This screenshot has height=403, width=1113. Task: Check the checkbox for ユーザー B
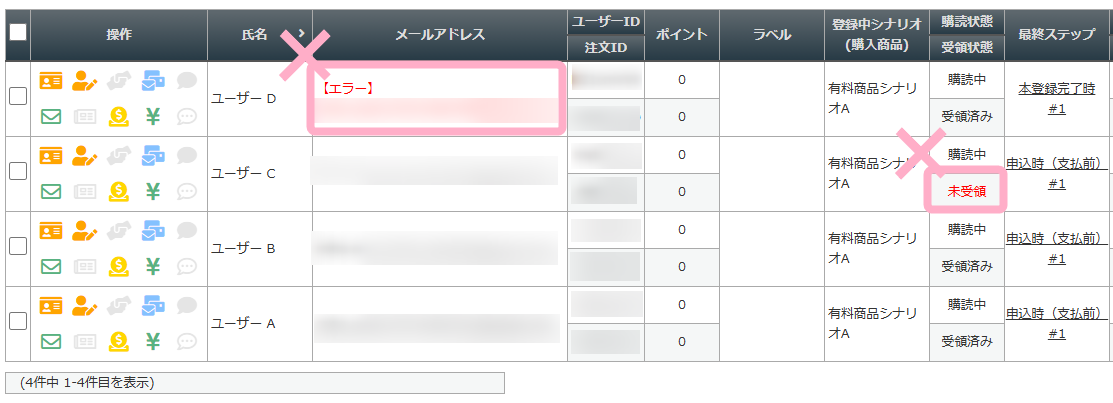coord(18,246)
